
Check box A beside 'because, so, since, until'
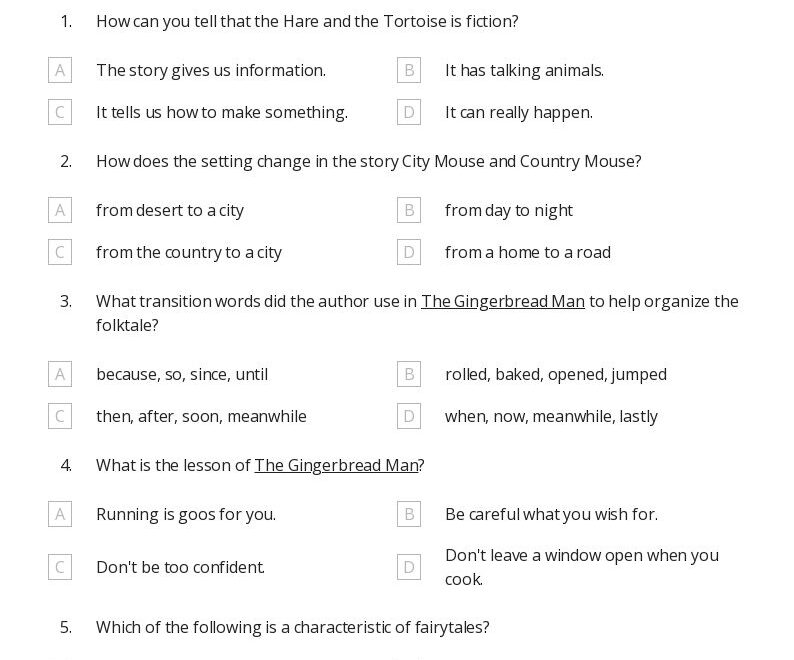tap(60, 374)
